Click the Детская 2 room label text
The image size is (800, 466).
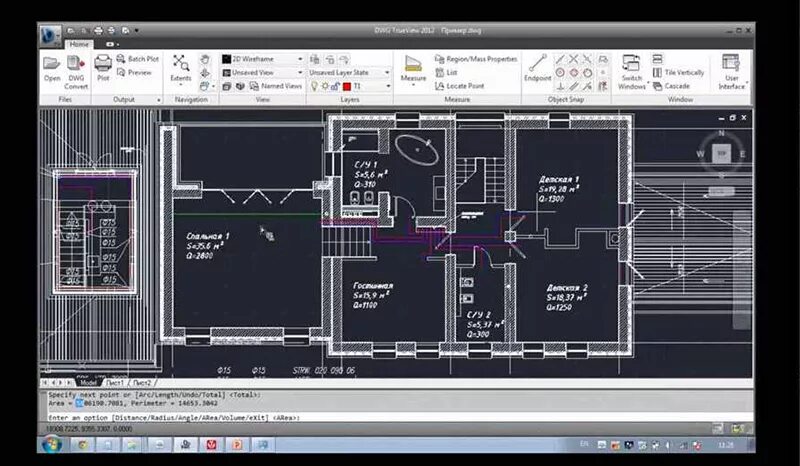tap(567, 288)
